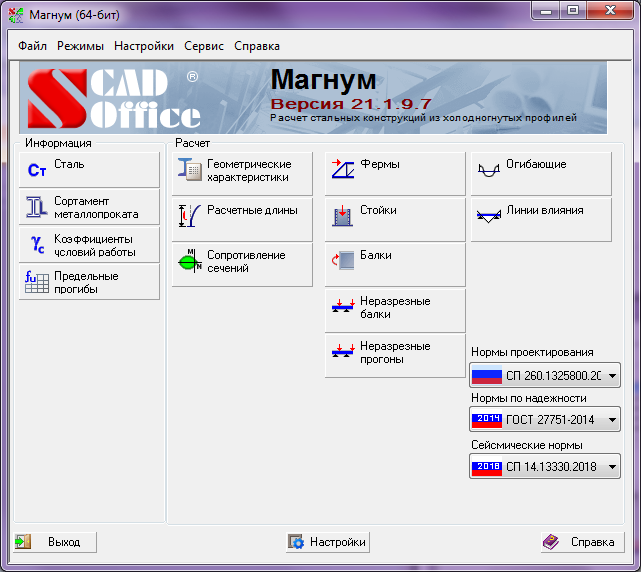Click the 'Нормы проектирования' label
Screen dimensions: 641x573
532,352
